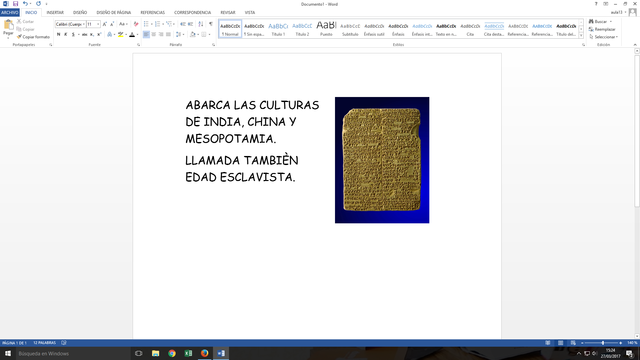Open the font name combo box
The height and width of the screenshot is (360, 640).
[x=70, y=24]
